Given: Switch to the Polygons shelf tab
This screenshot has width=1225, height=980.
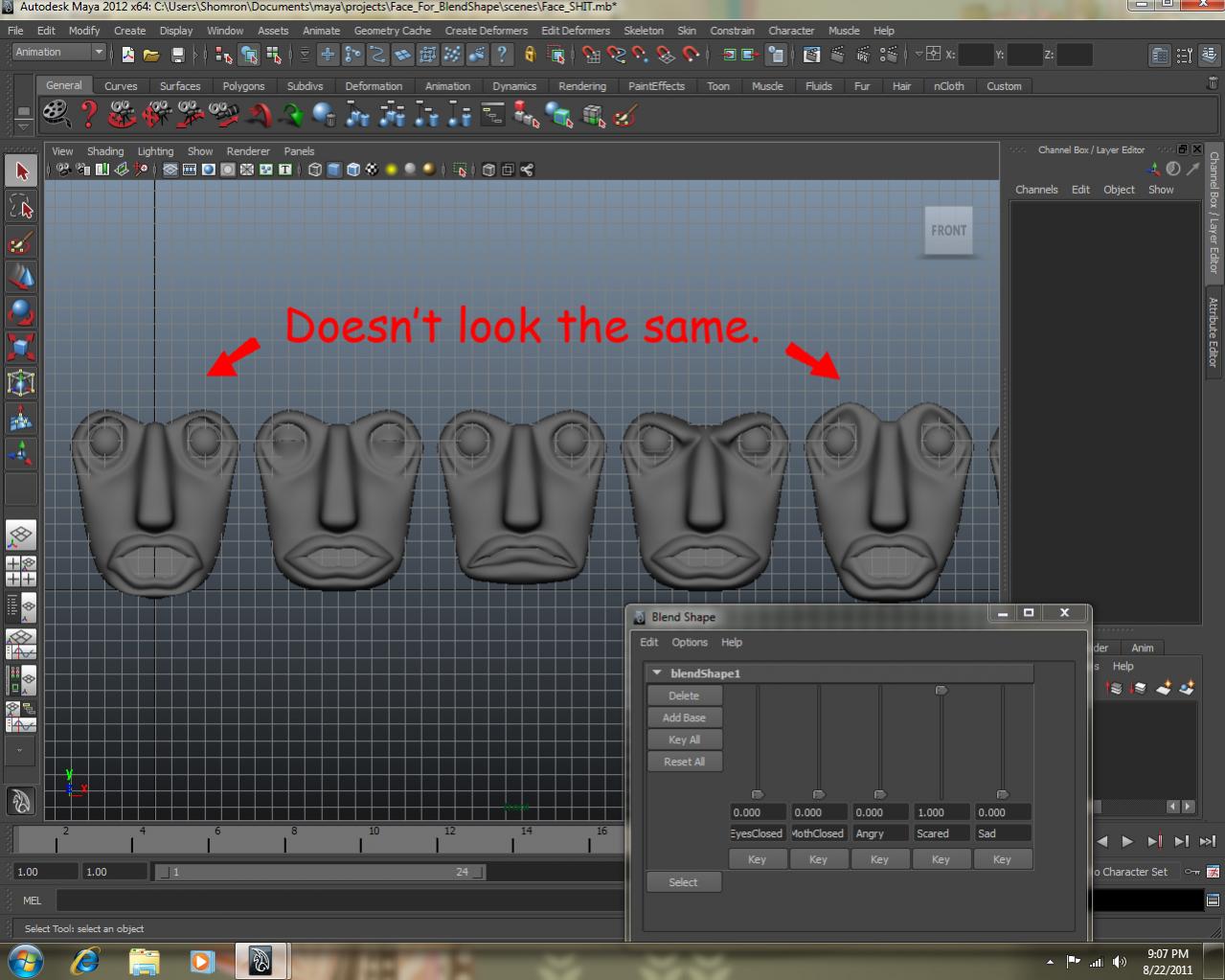Looking at the screenshot, I should coord(243,86).
